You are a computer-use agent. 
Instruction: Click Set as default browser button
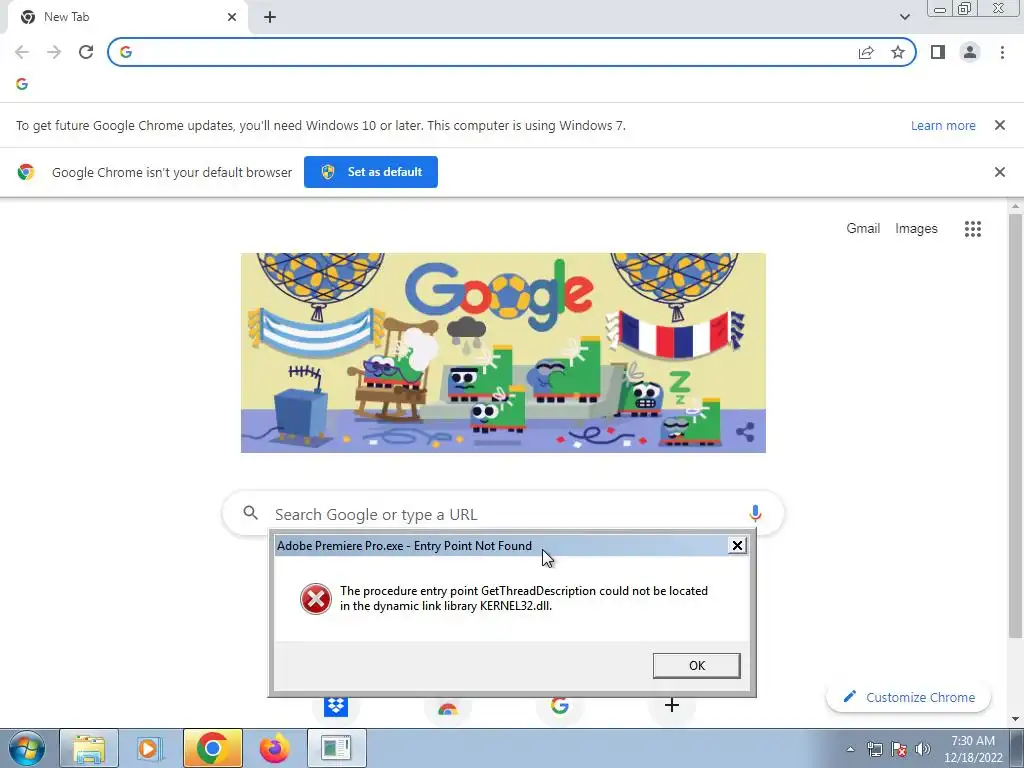(x=371, y=172)
